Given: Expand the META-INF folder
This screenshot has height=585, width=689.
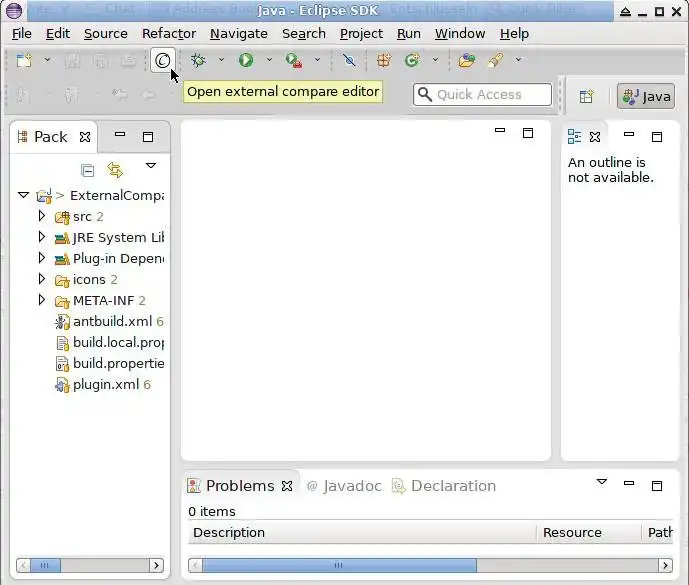Looking at the screenshot, I should [42, 300].
